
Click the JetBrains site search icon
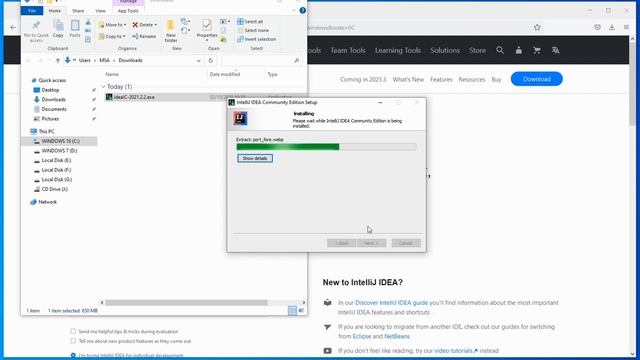pos(500,50)
